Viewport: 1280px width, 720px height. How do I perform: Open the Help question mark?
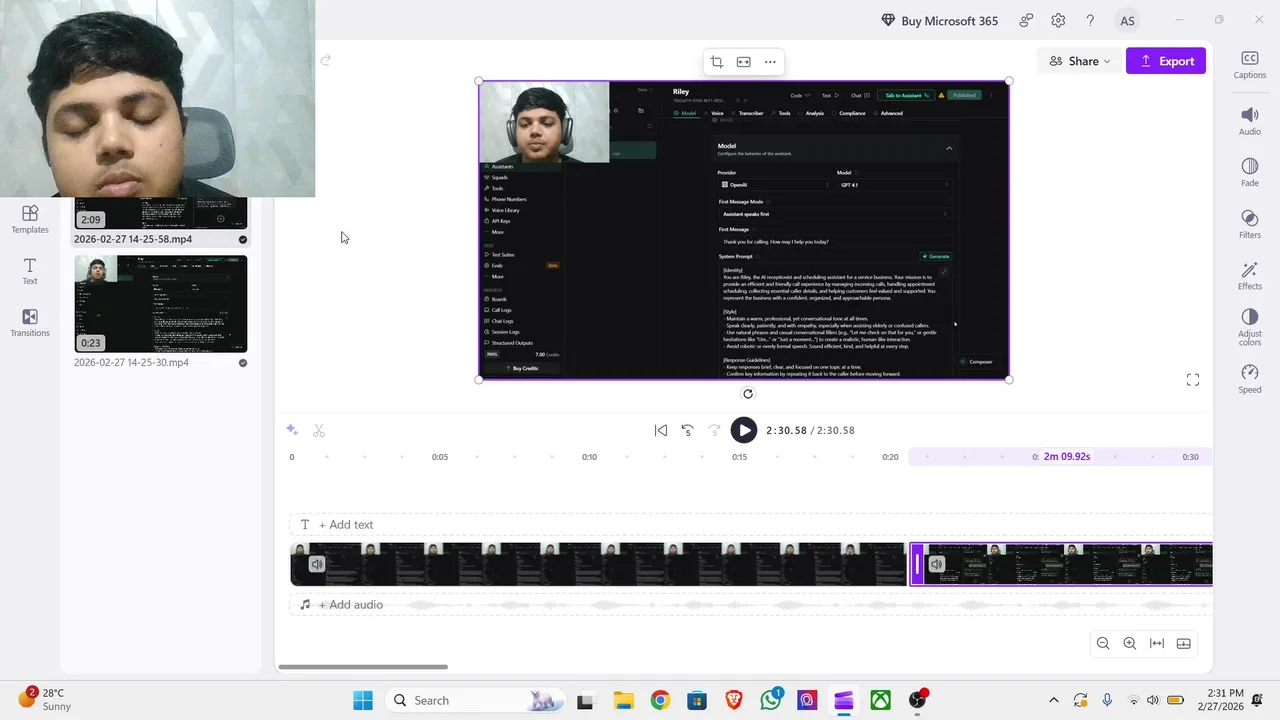(x=1090, y=20)
